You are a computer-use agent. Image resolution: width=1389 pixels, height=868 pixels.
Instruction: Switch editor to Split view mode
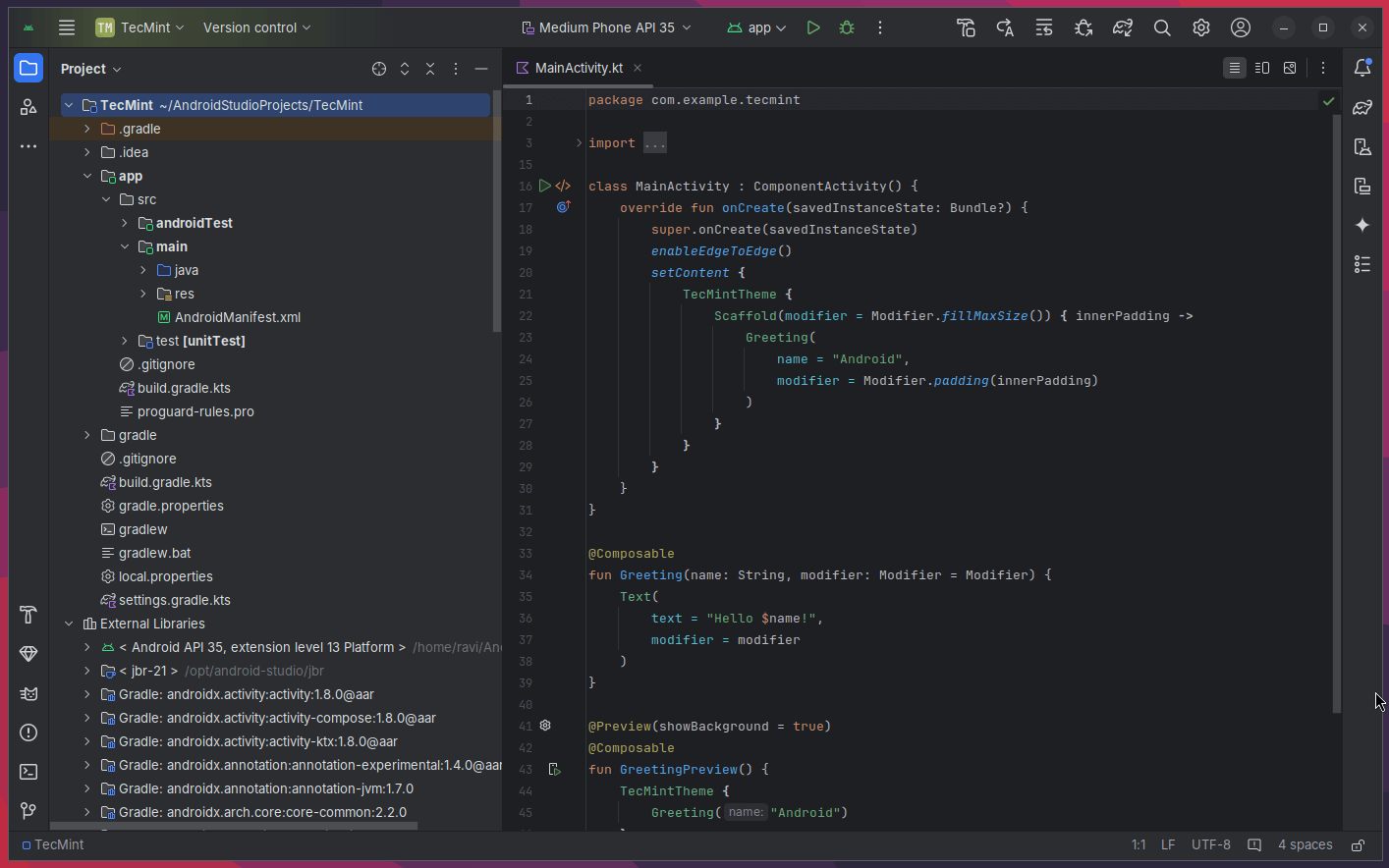click(1262, 68)
